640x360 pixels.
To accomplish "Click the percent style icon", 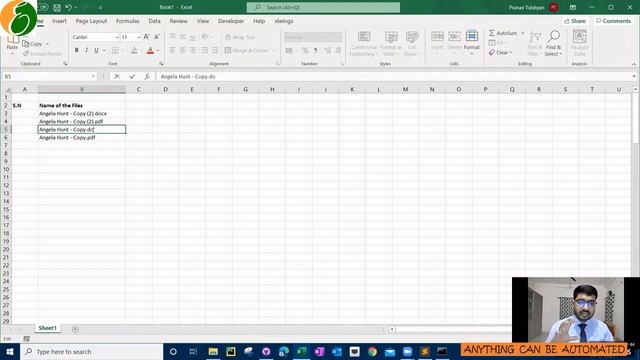I will tap(305, 50).
